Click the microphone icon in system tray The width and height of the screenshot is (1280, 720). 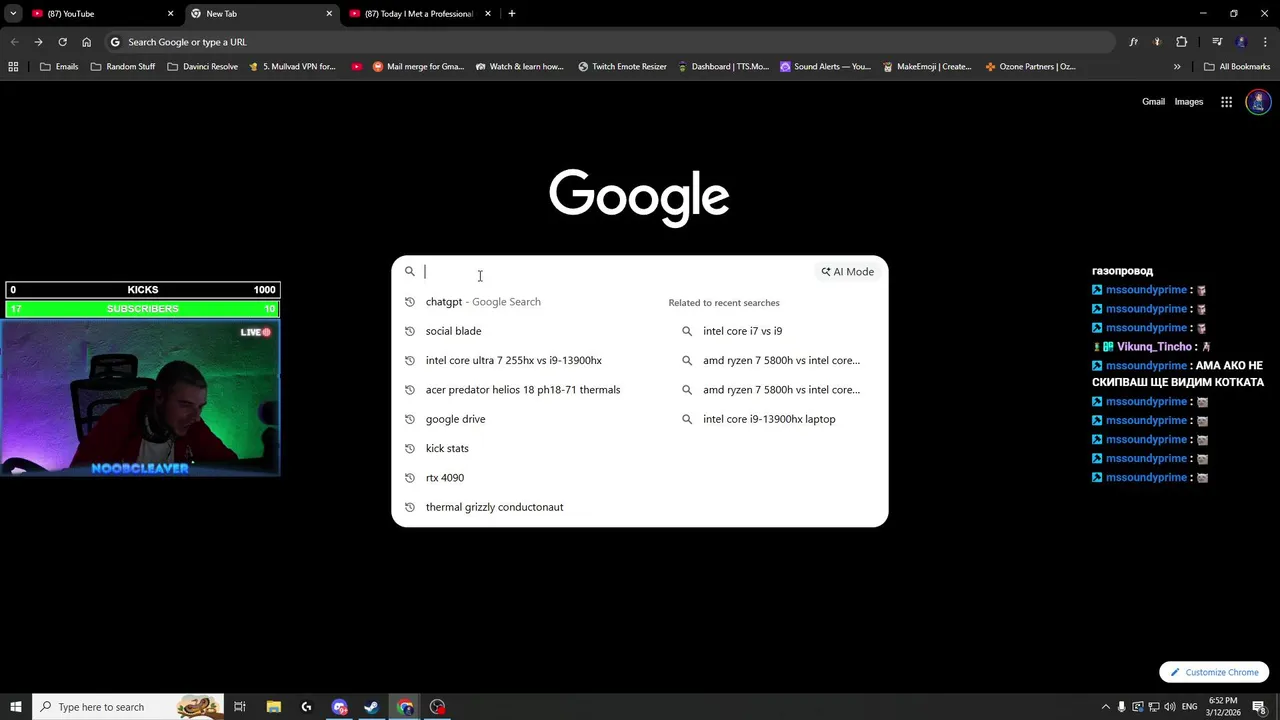(1121, 707)
